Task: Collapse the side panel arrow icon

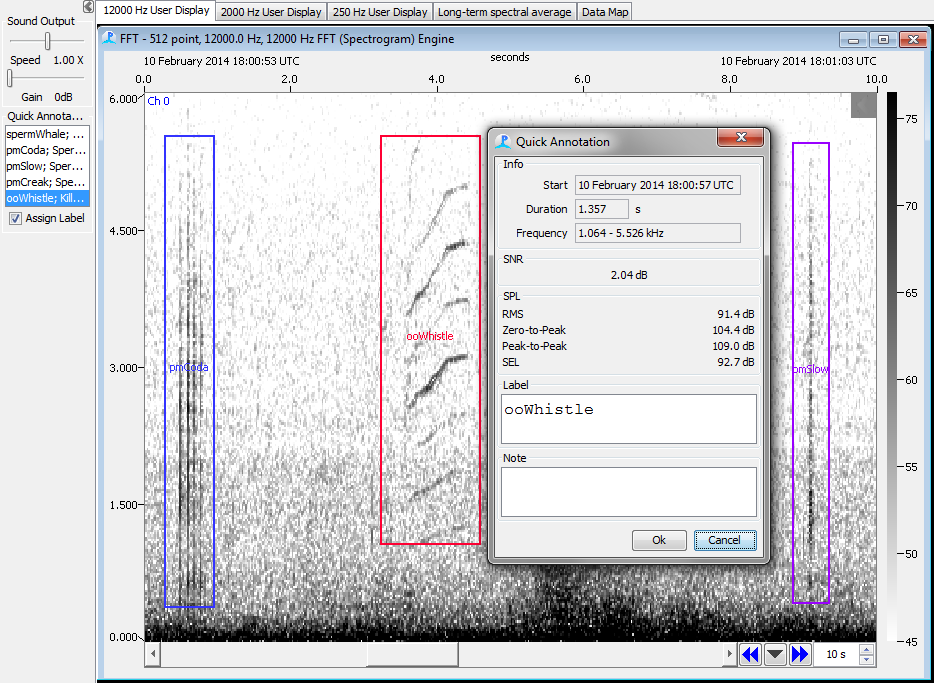Action: pyautogui.click(x=88, y=7)
